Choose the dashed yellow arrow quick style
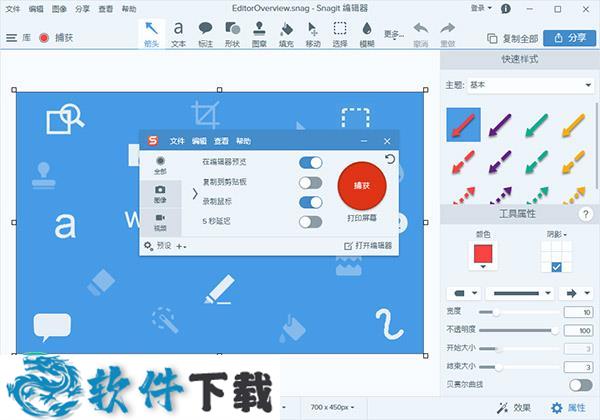This screenshot has width=600, height=420. tap(573, 162)
